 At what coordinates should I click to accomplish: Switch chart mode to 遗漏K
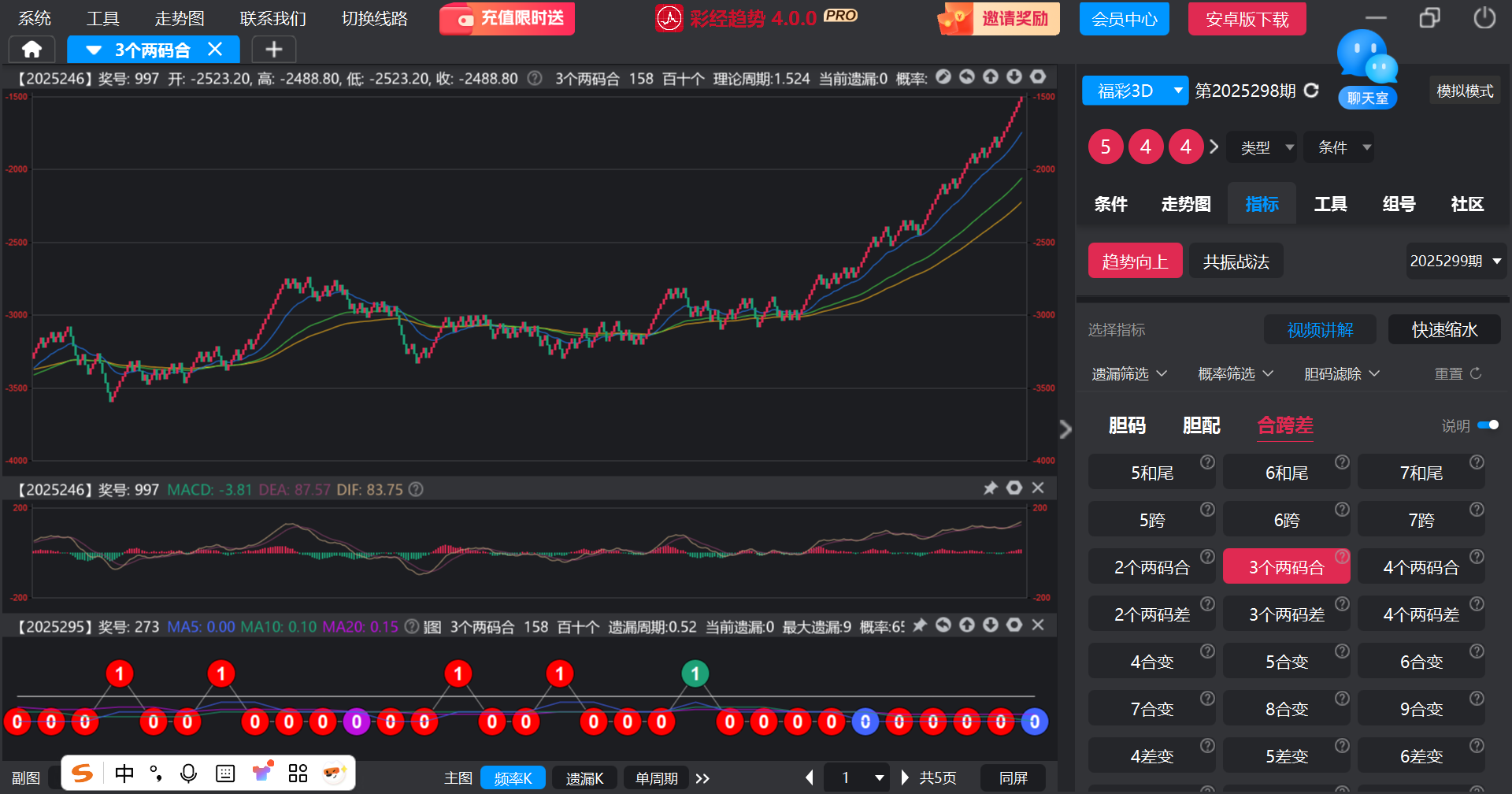[x=584, y=778]
